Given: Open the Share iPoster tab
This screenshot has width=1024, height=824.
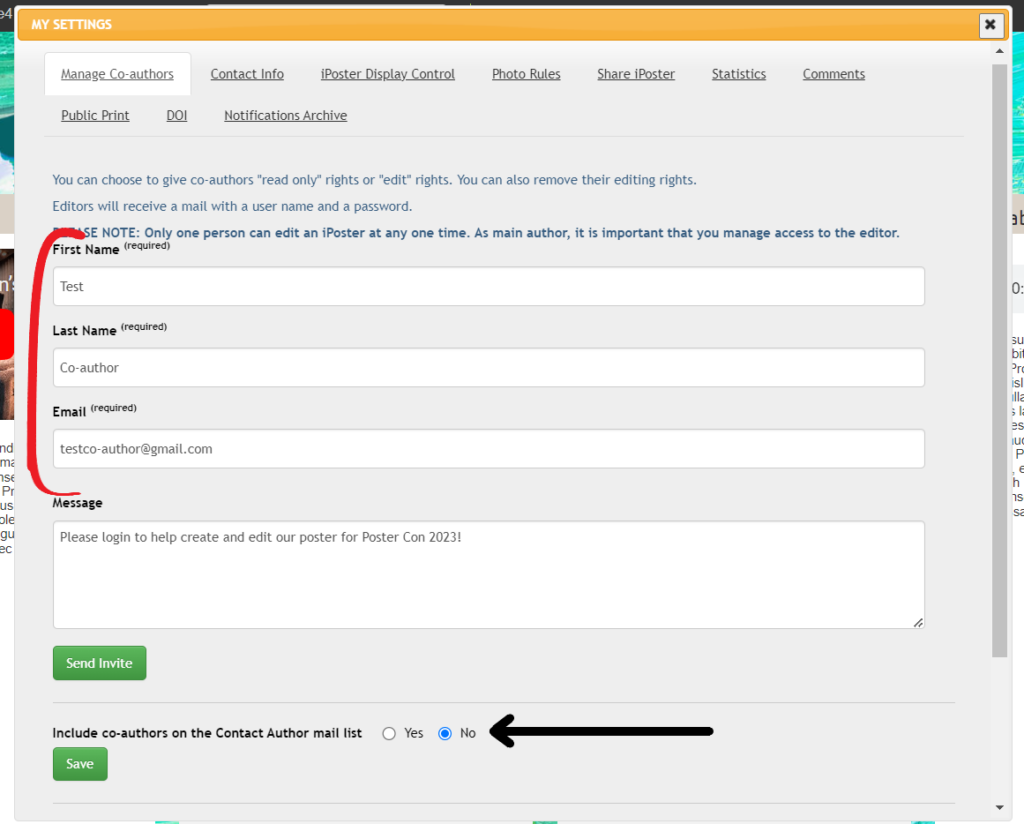Looking at the screenshot, I should tap(635, 73).
